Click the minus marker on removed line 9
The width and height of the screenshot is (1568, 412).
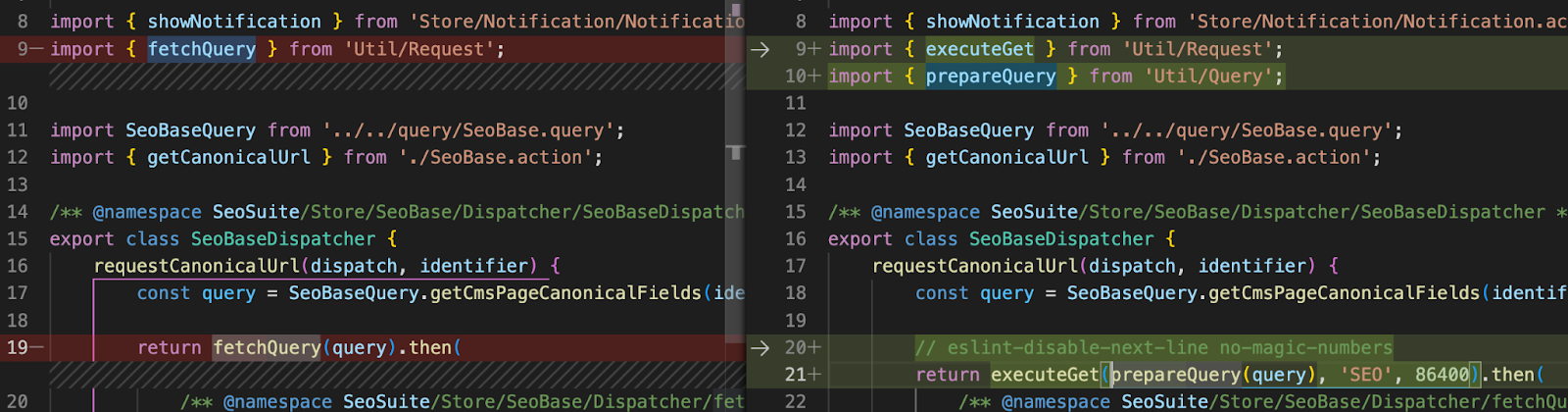click(37, 49)
